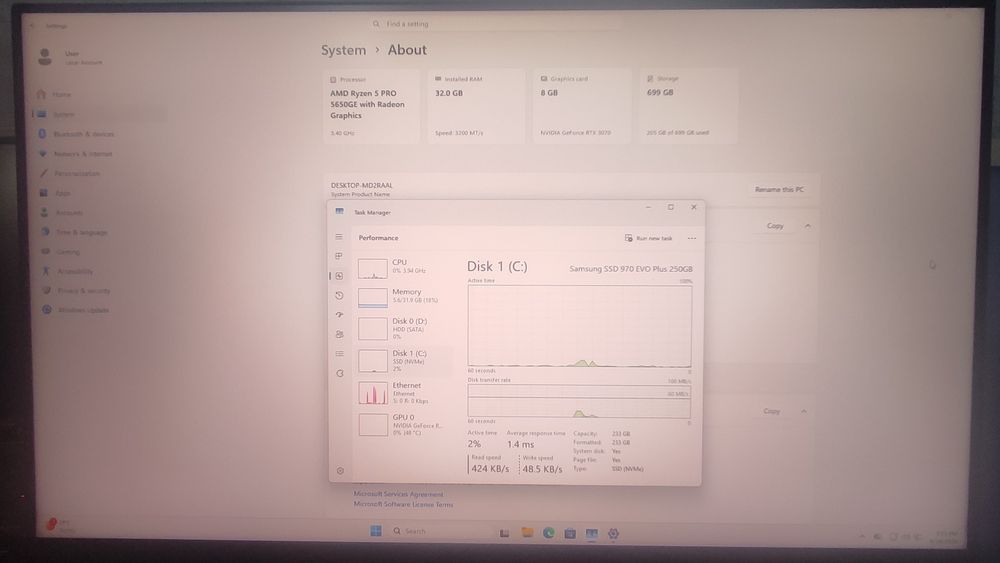Open Accounts settings

click(99, 212)
